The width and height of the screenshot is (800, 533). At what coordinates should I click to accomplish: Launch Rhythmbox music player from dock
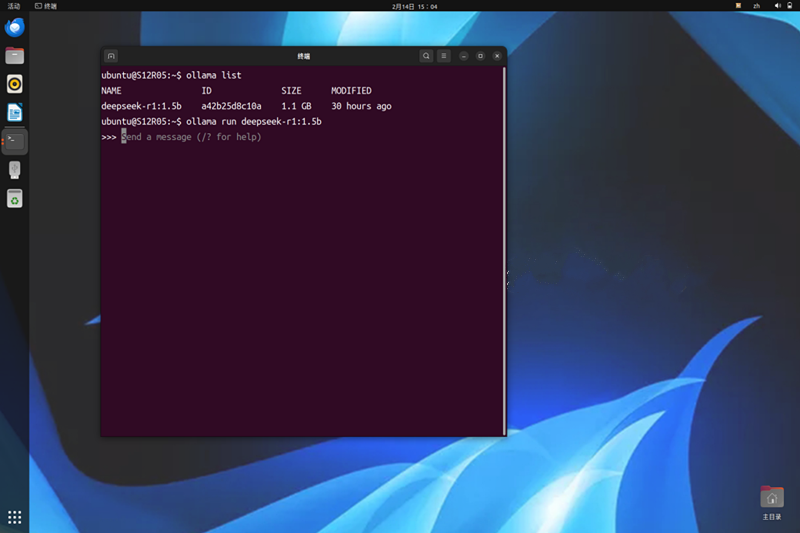14,84
